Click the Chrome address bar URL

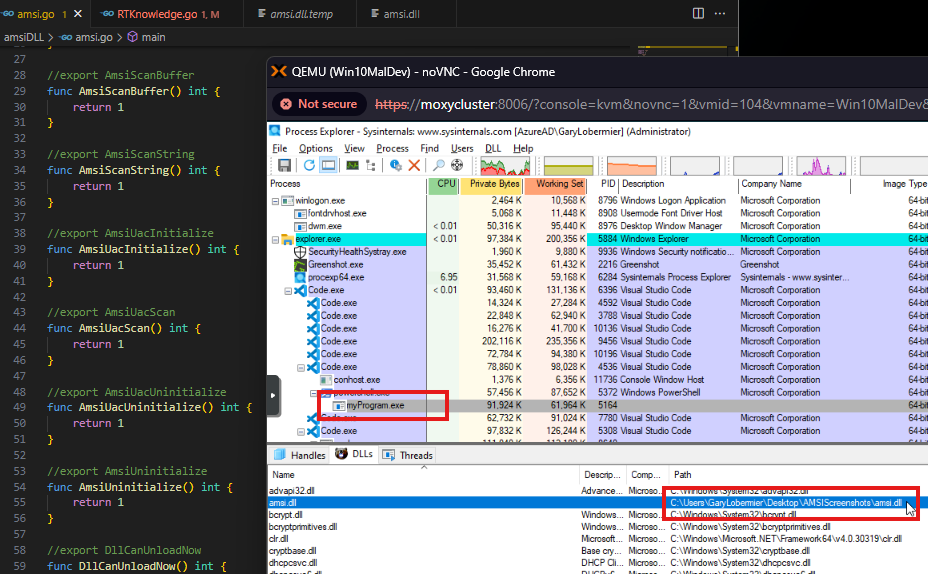[x=651, y=105]
